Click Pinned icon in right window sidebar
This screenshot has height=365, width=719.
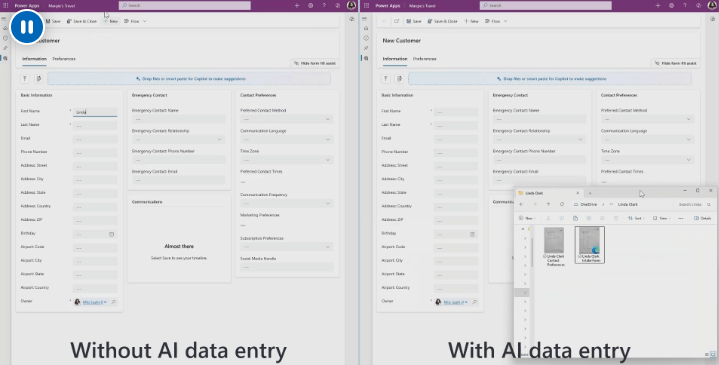click(366, 48)
